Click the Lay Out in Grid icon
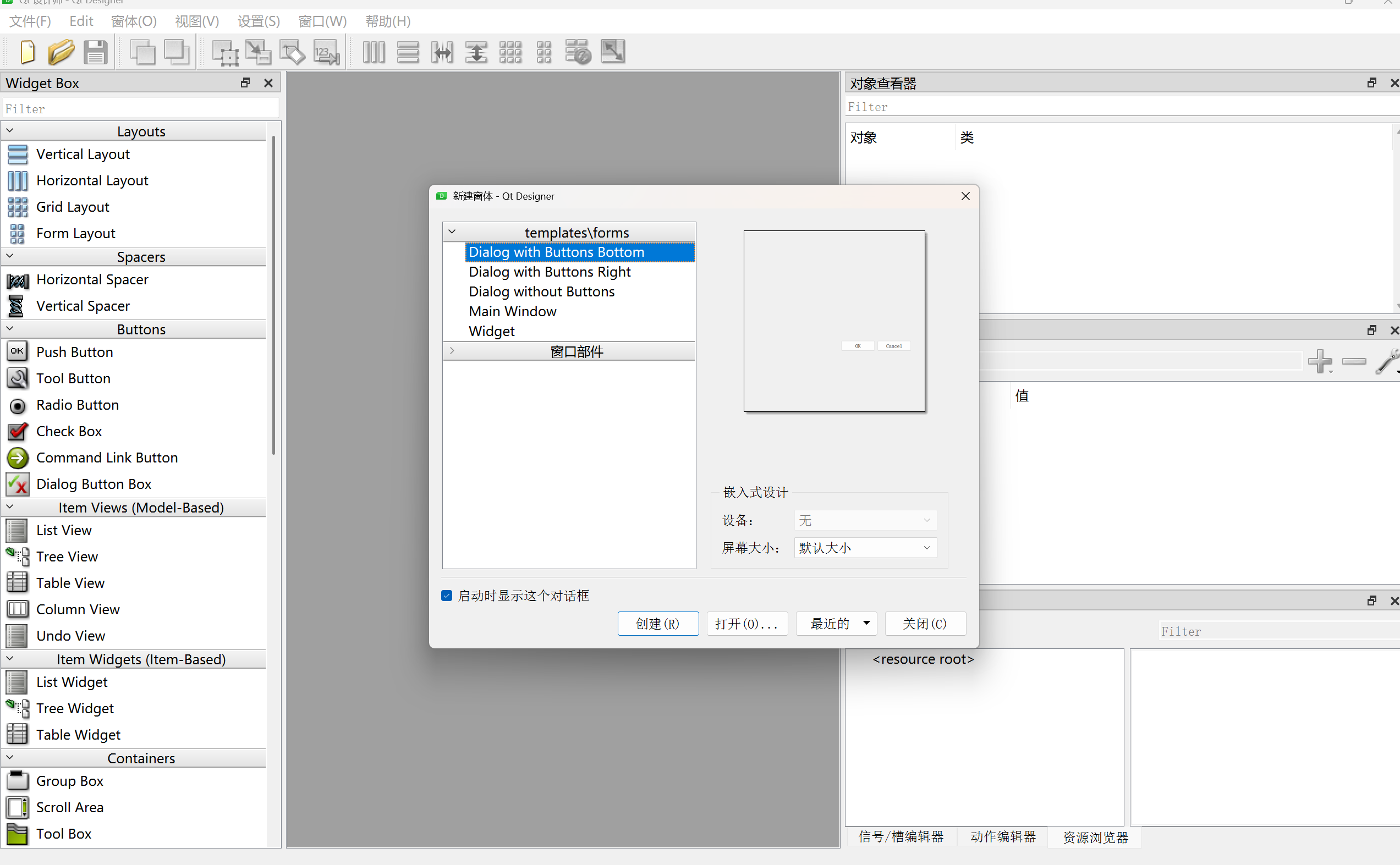 pyautogui.click(x=510, y=52)
